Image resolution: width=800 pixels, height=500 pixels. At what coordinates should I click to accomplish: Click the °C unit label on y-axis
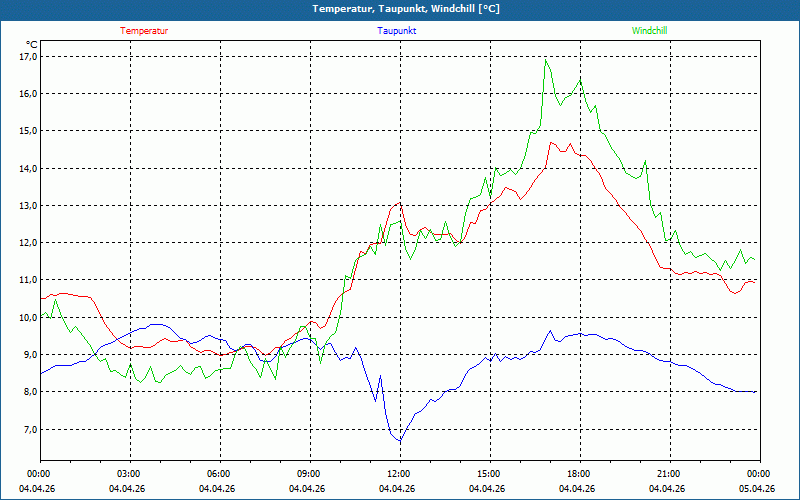pos(32,44)
